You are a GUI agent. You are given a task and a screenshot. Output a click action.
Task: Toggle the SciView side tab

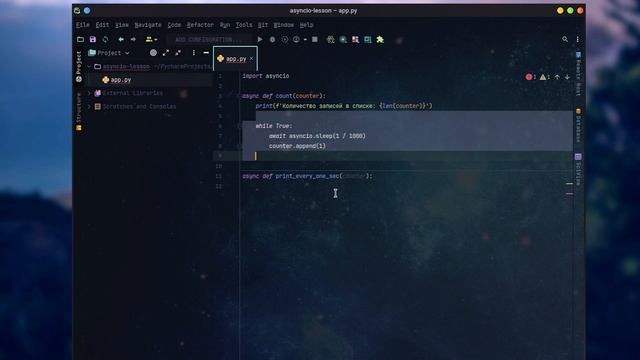coord(578,169)
